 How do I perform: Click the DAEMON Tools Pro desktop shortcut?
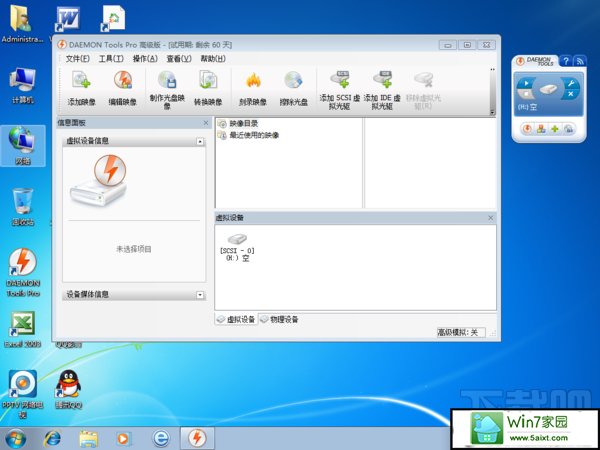point(23,272)
